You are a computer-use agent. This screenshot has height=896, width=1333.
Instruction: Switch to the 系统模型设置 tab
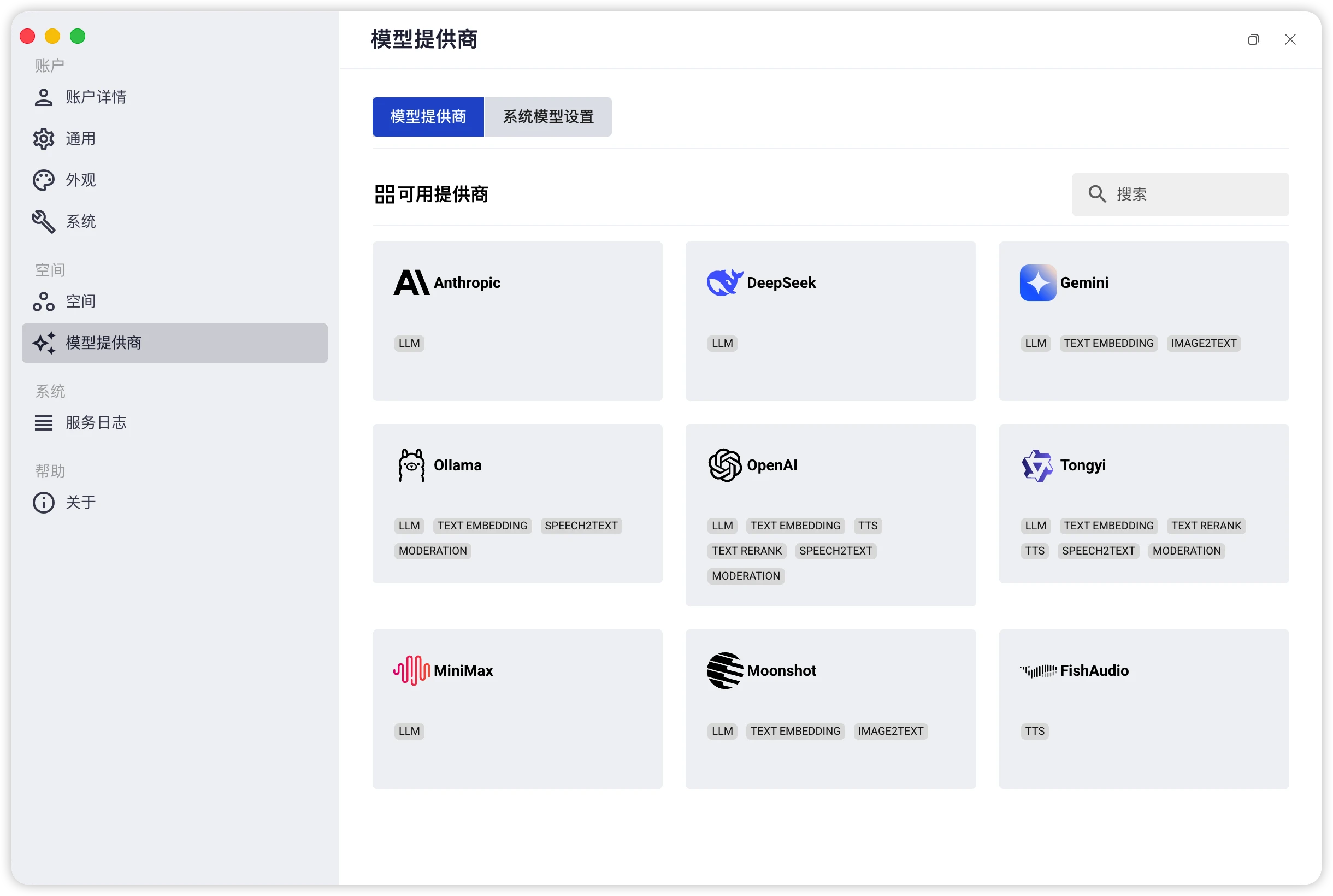tap(548, 117)
